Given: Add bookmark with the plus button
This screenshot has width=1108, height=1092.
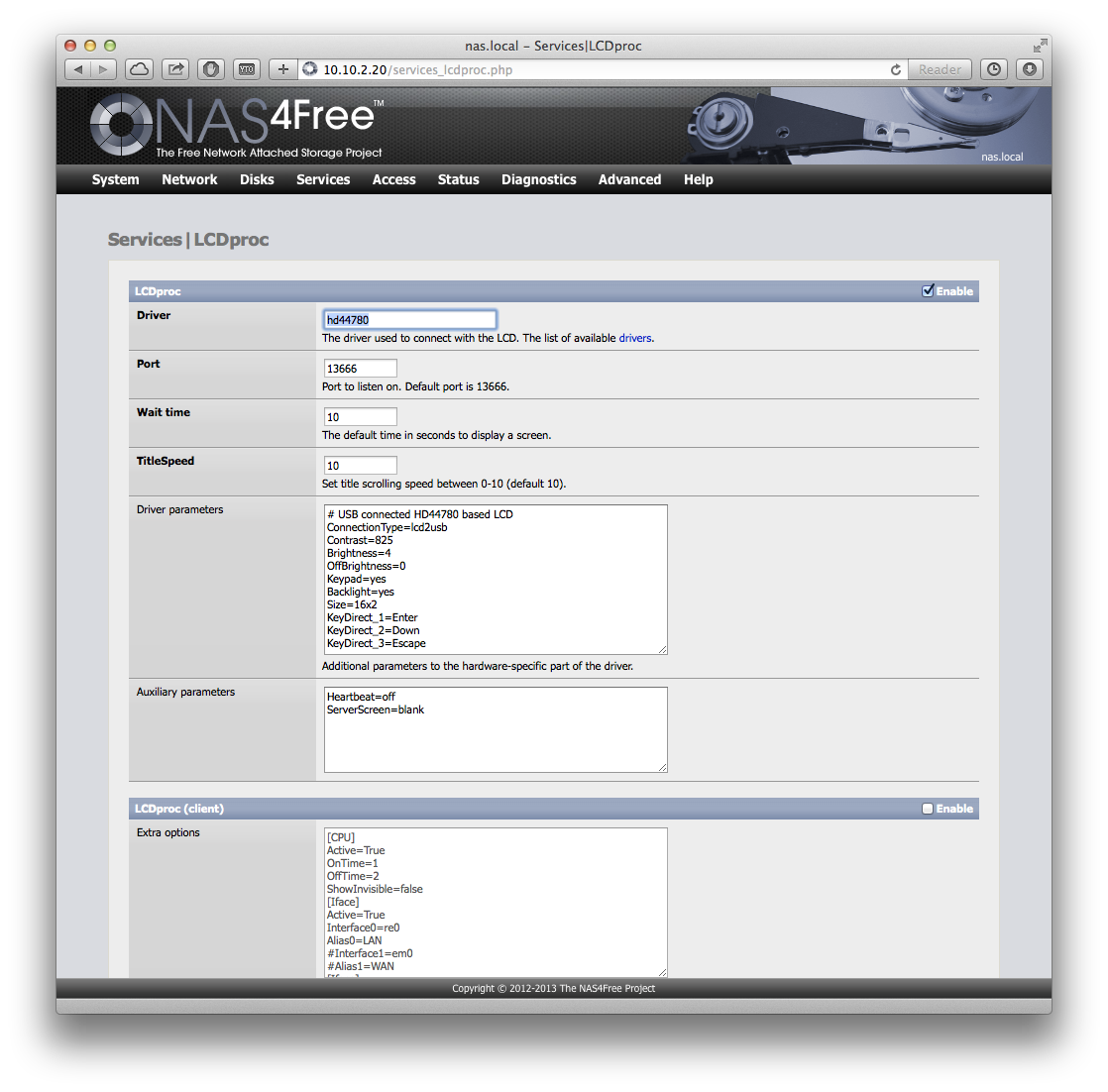Looking at the screenshot, I should [x=282, y=69].
